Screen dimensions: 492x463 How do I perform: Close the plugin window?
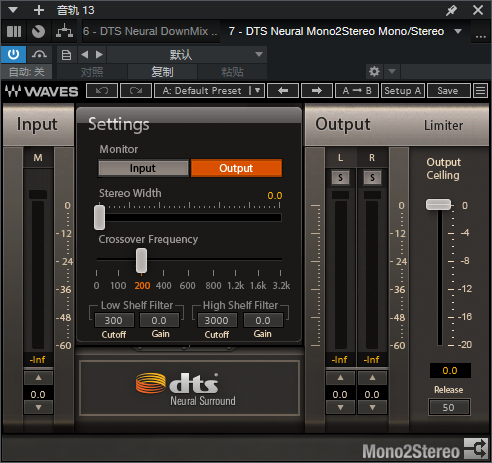point(478,10)
